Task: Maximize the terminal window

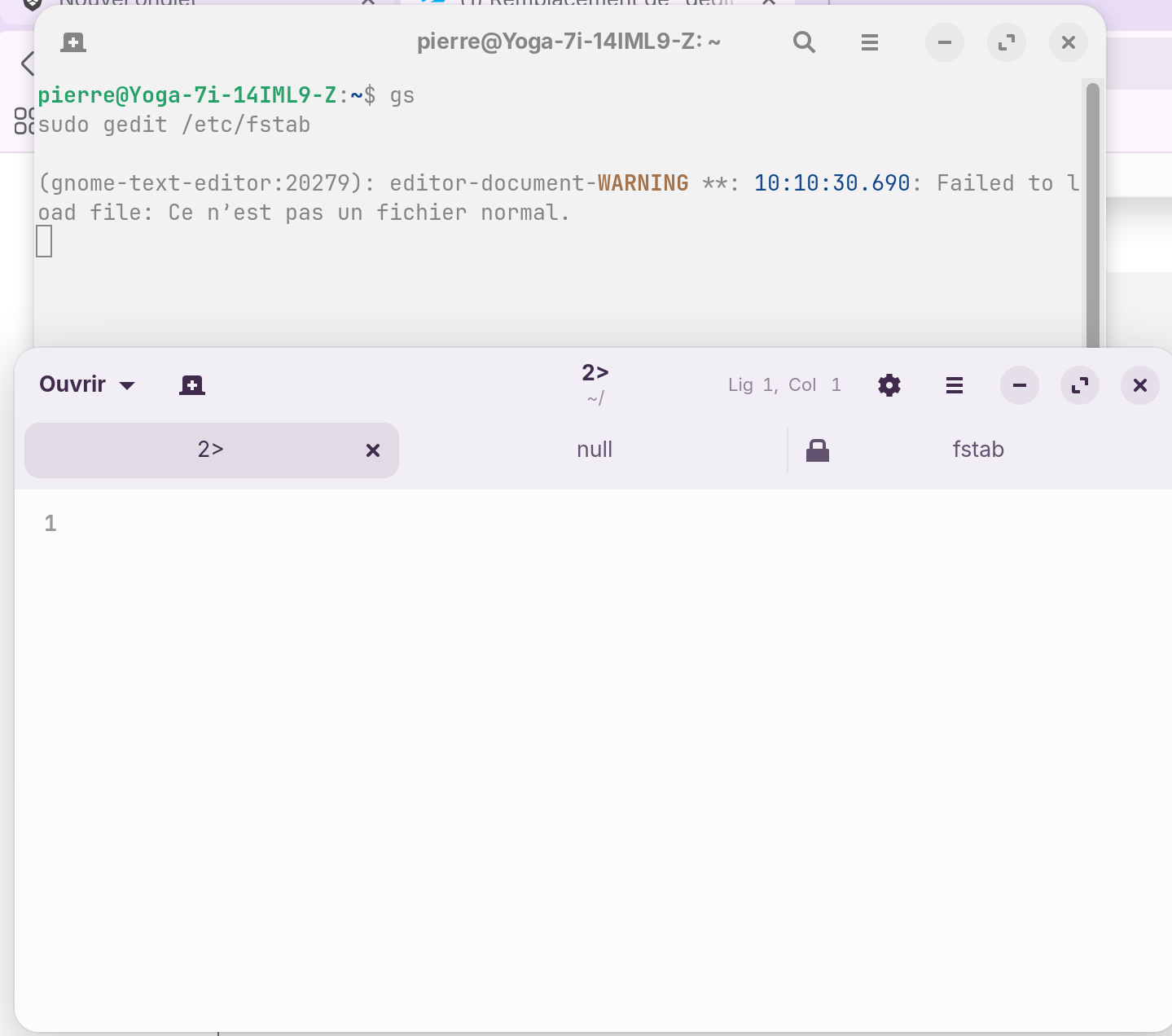Action: [x=1007, y=42]
